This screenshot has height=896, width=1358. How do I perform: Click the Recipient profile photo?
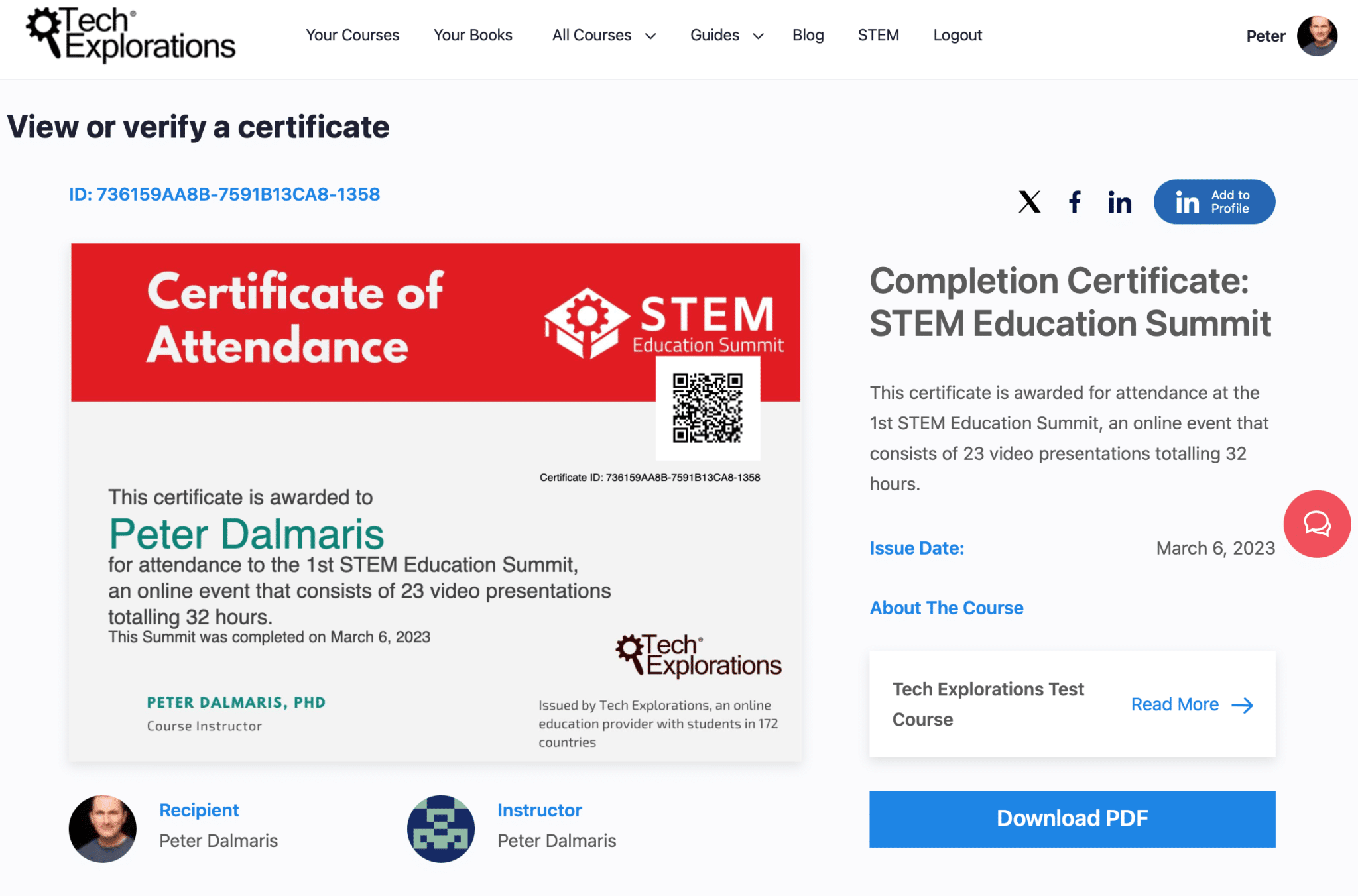point(103,828)
